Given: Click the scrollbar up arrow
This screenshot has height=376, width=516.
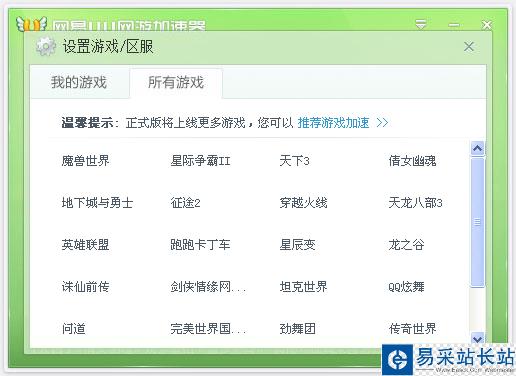Looking at the screenshot, I should 478,148.
